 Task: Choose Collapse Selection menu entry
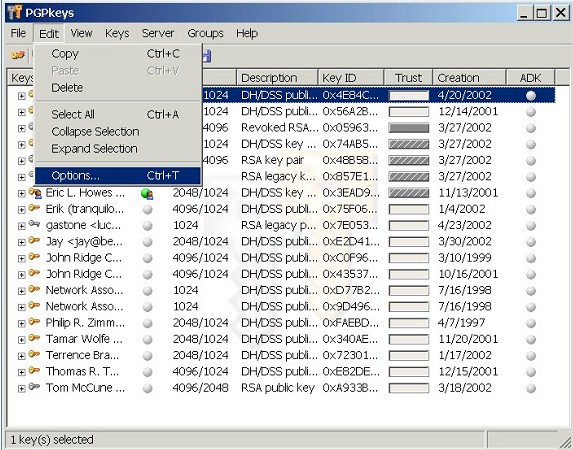point(118,132)
